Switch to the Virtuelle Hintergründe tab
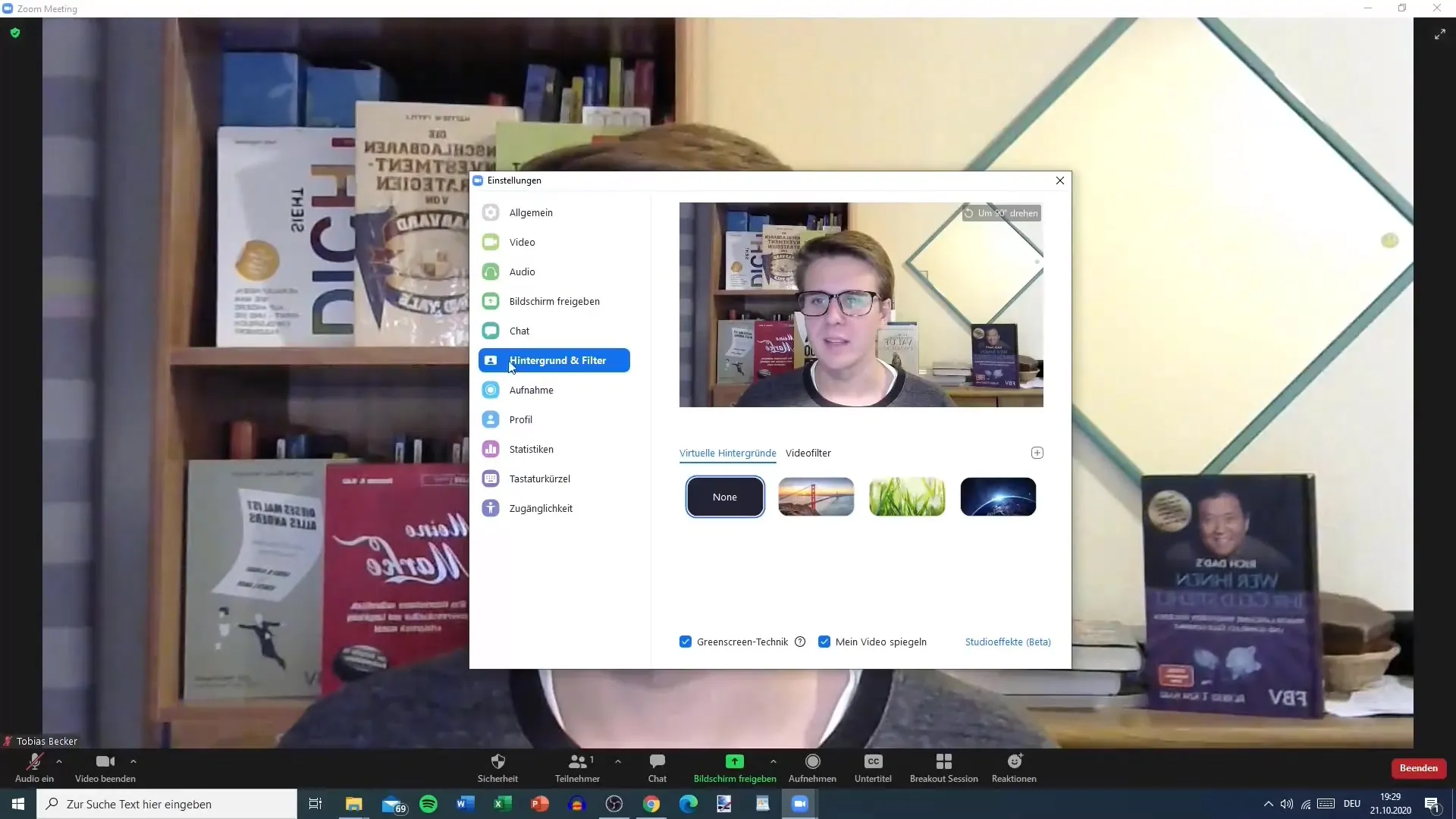This screenshot has width=1456, height=819. (x=728, y=453)
